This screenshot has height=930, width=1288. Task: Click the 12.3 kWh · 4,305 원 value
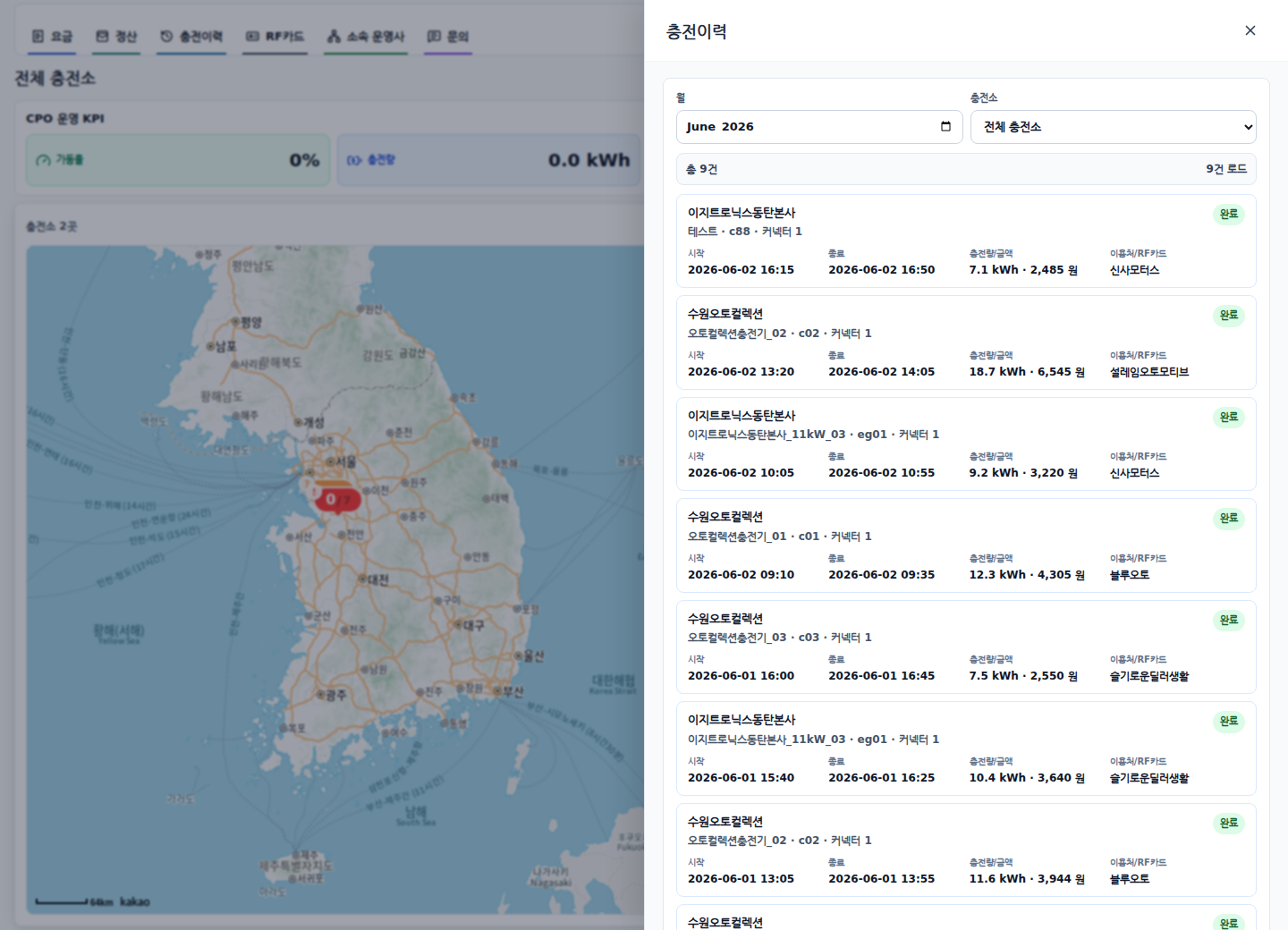pos(1027,575)
